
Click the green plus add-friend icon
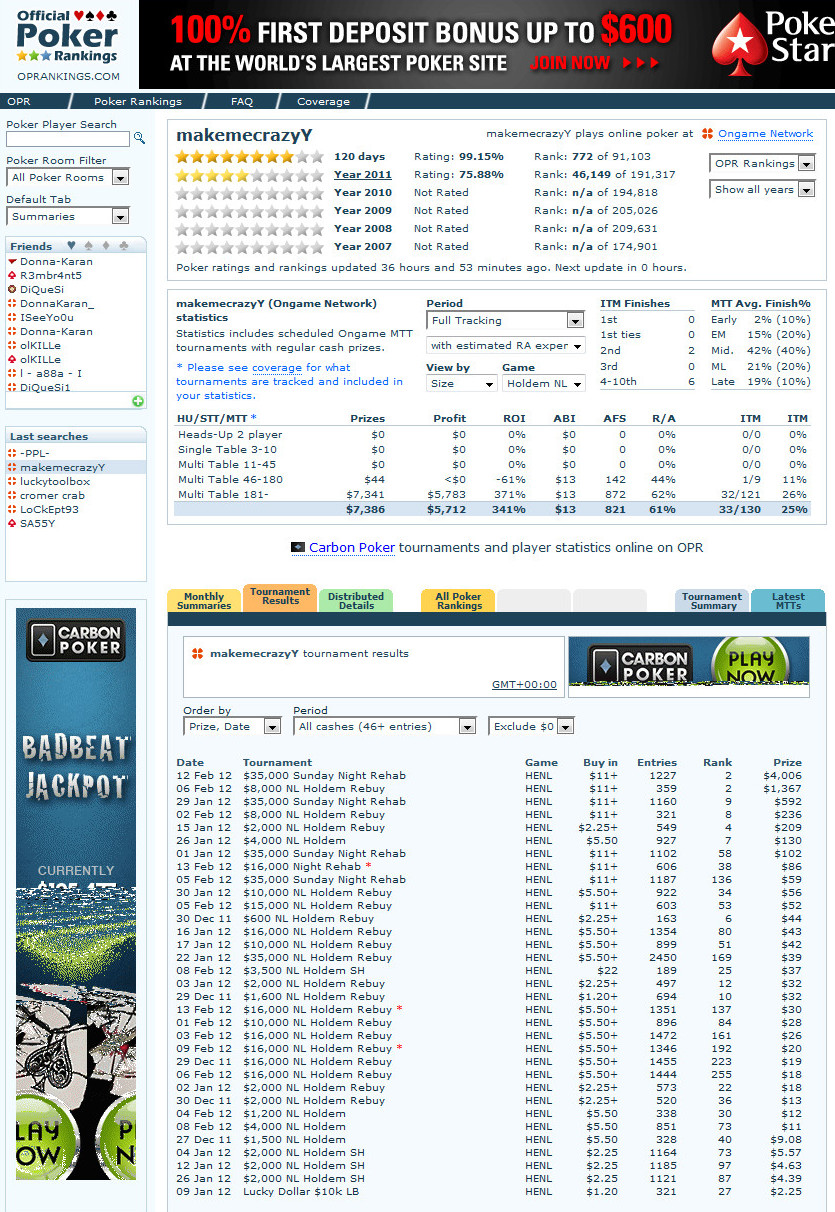[138, 401]
